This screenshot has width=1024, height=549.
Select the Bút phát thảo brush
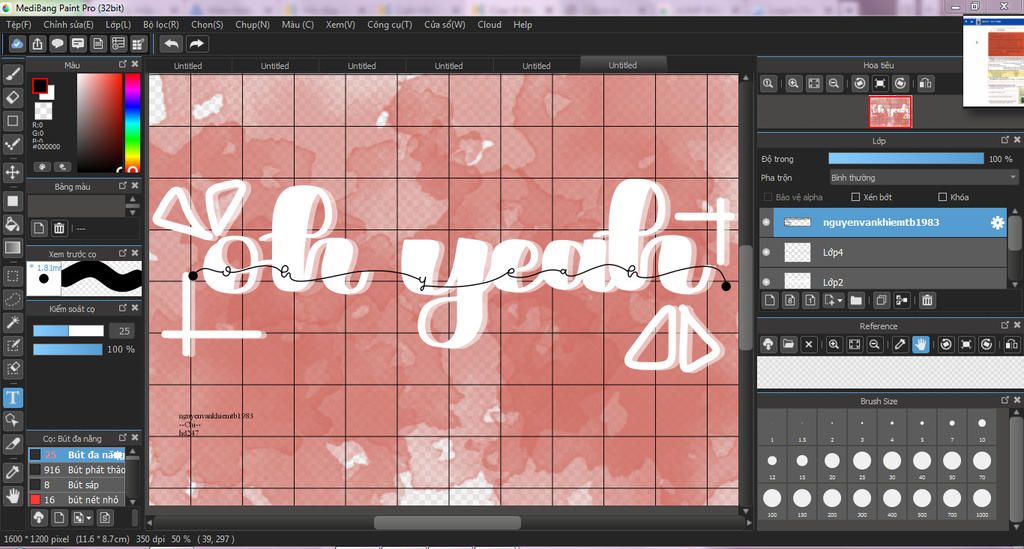point(77,469)
